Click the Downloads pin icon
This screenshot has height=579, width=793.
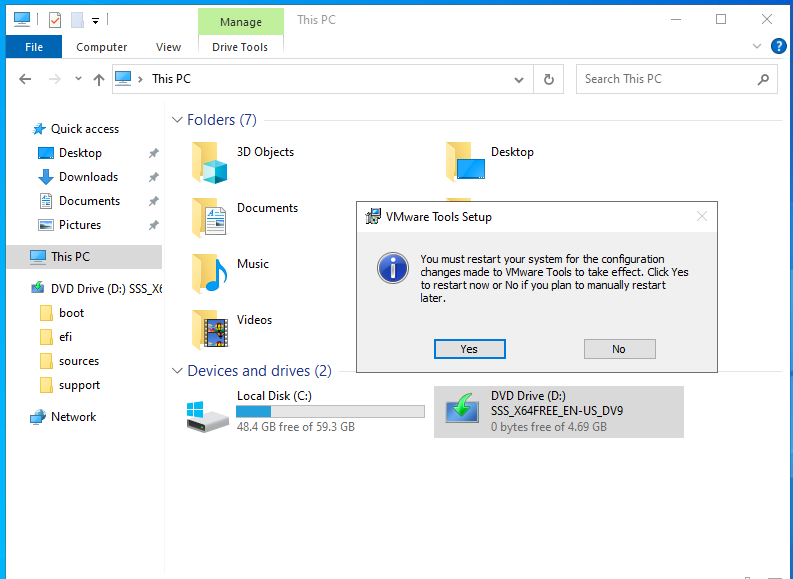click(x=154, y=177)
